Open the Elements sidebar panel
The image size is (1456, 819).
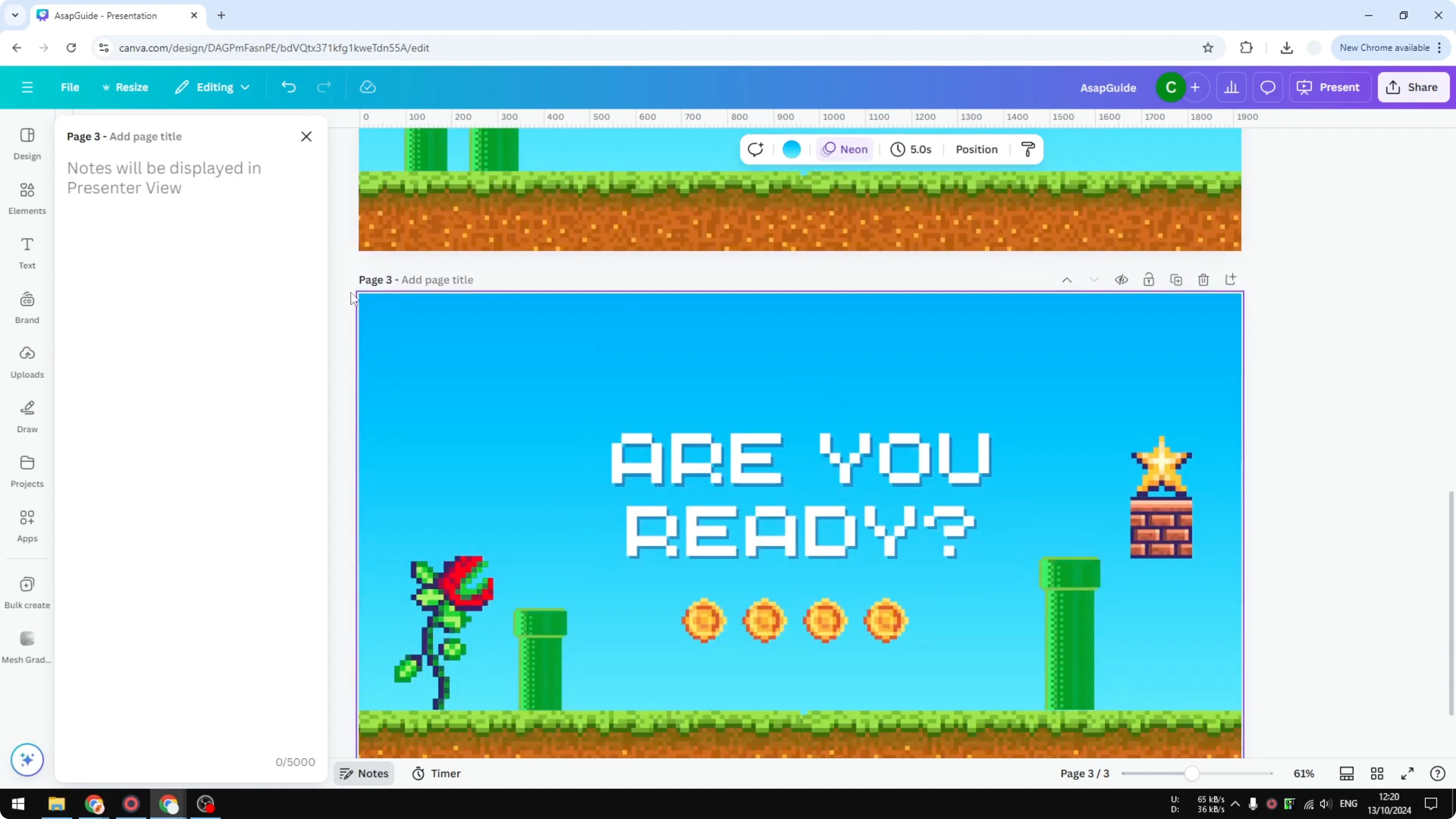(x=27, y=198)
